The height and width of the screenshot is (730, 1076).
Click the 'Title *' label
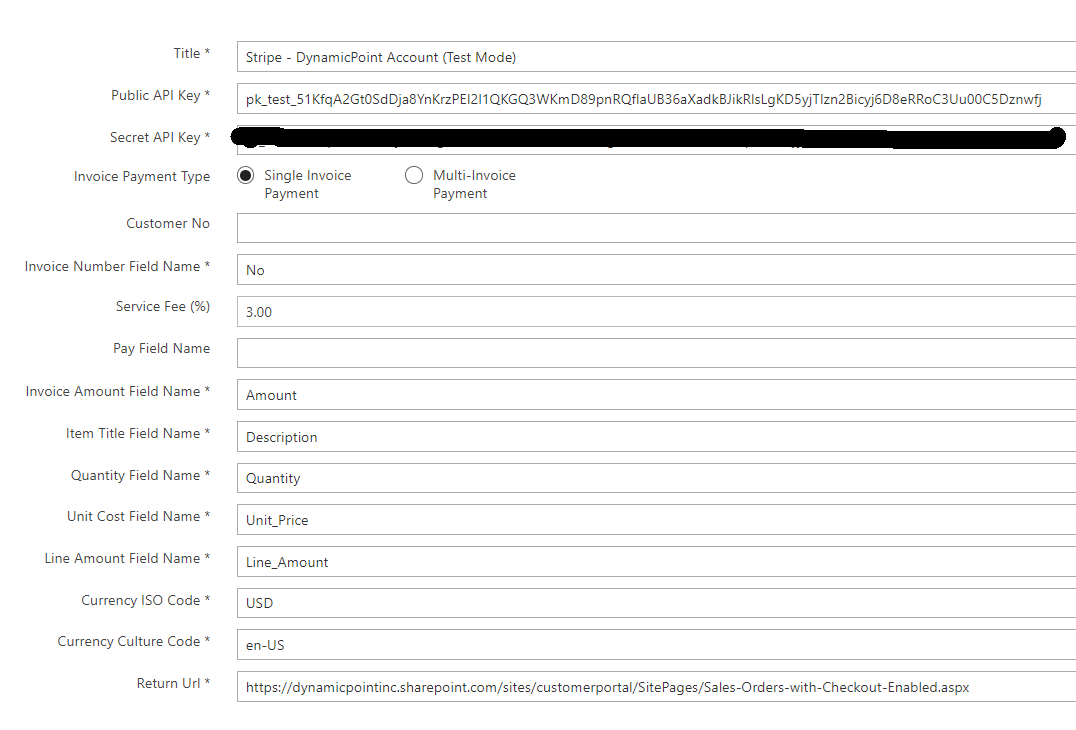(x=192, y=54)
